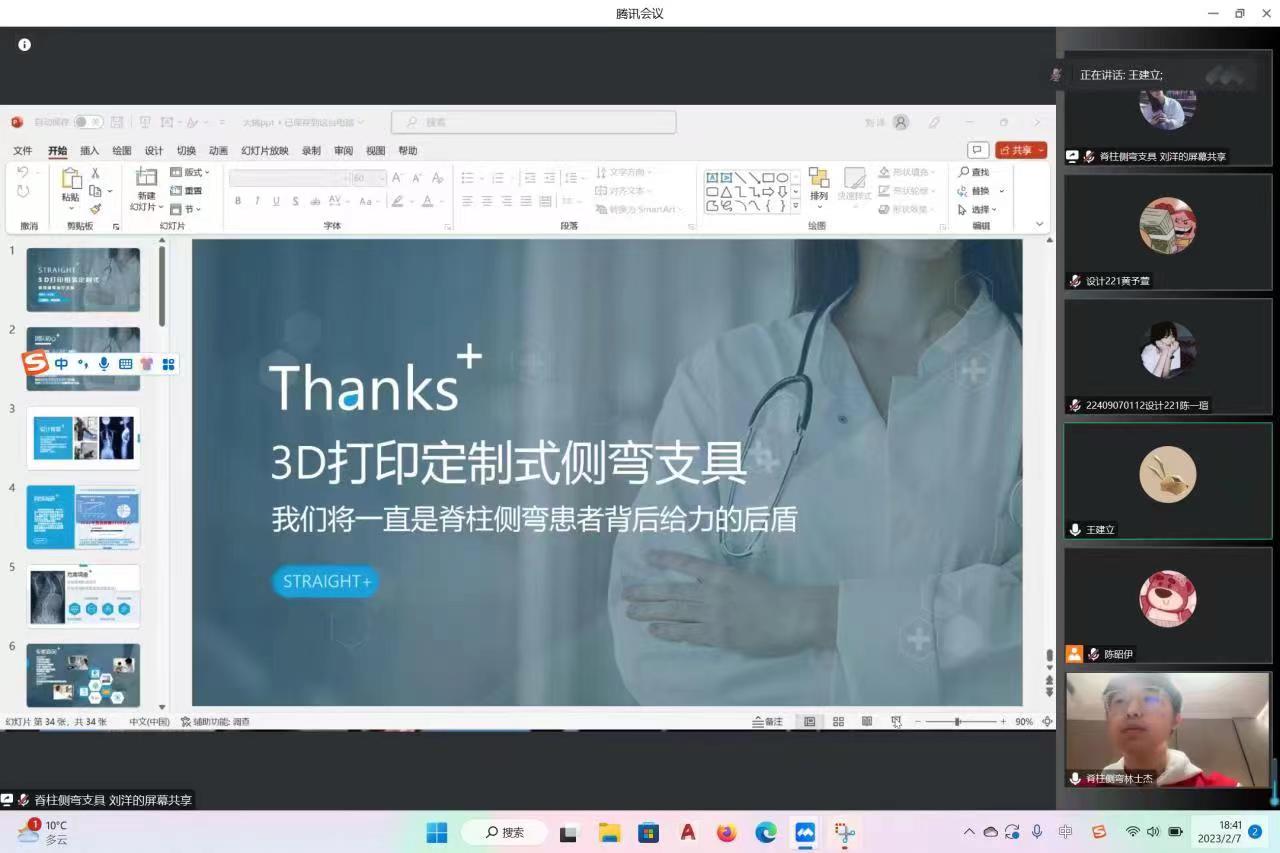
Task: Switch to View (视图) tab
Action: click(375, 151)
